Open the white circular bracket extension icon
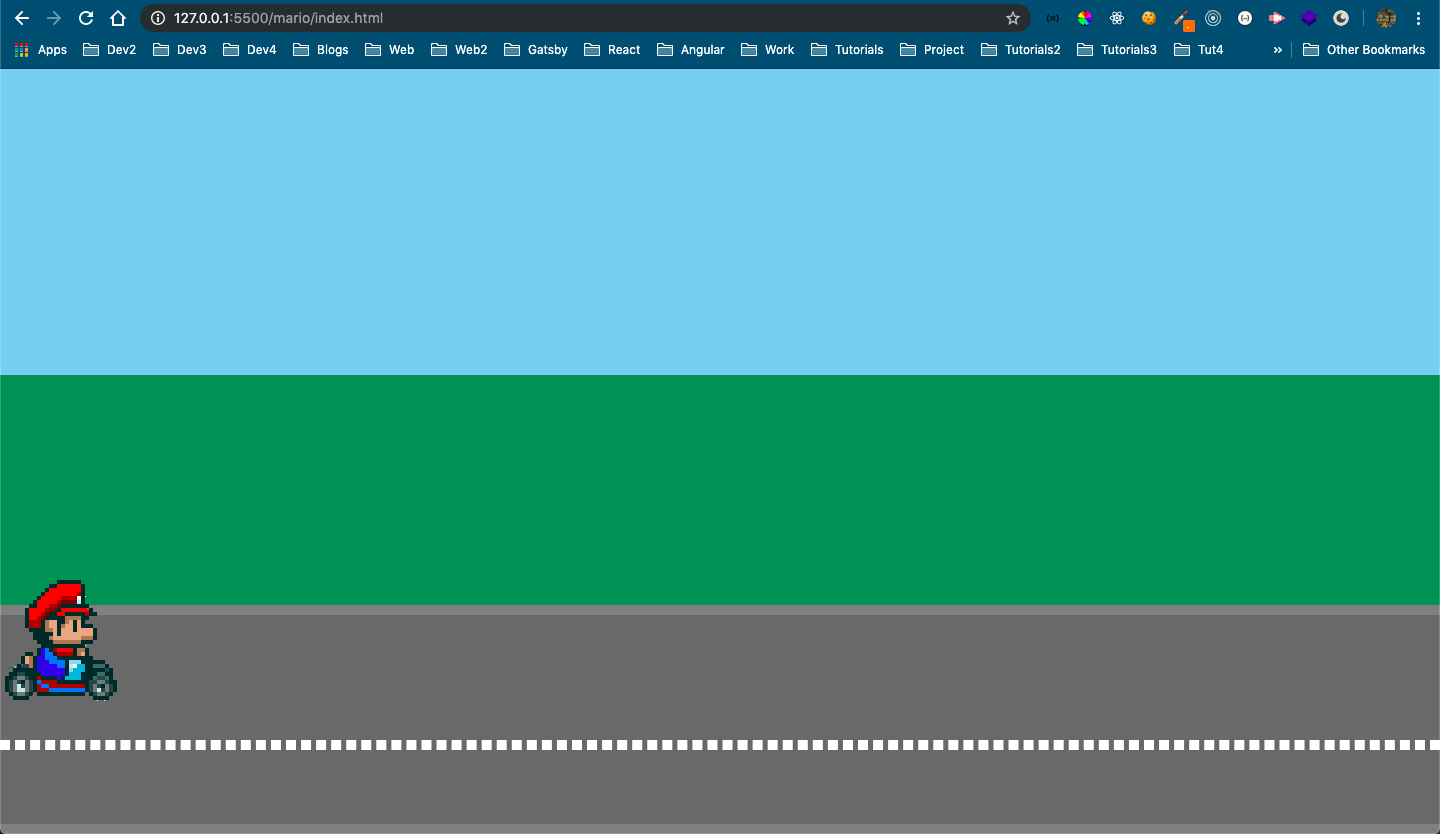This screenshot has width=1440, height=834. 1245,18
